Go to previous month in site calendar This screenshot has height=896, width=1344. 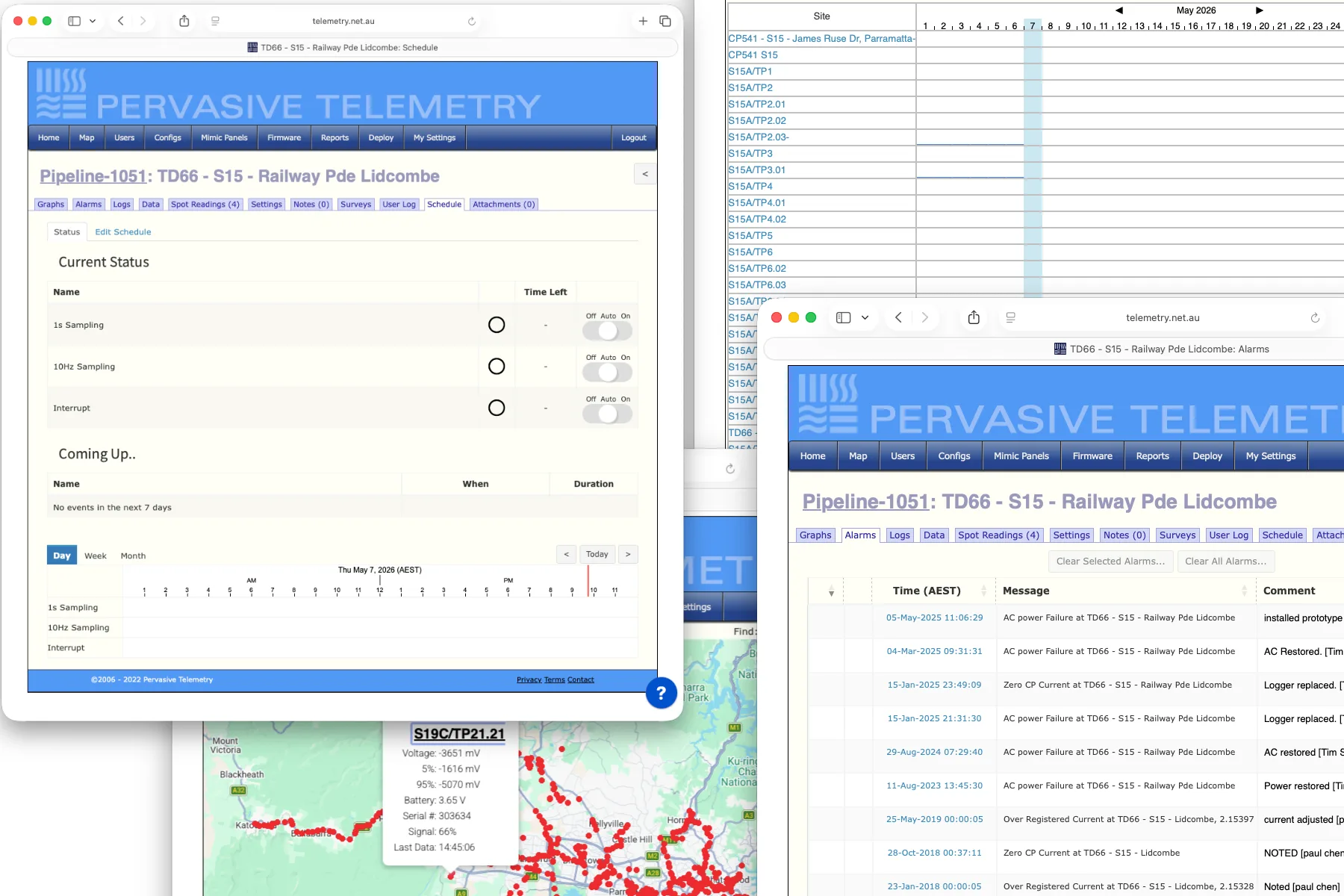tap(1119, 10)
